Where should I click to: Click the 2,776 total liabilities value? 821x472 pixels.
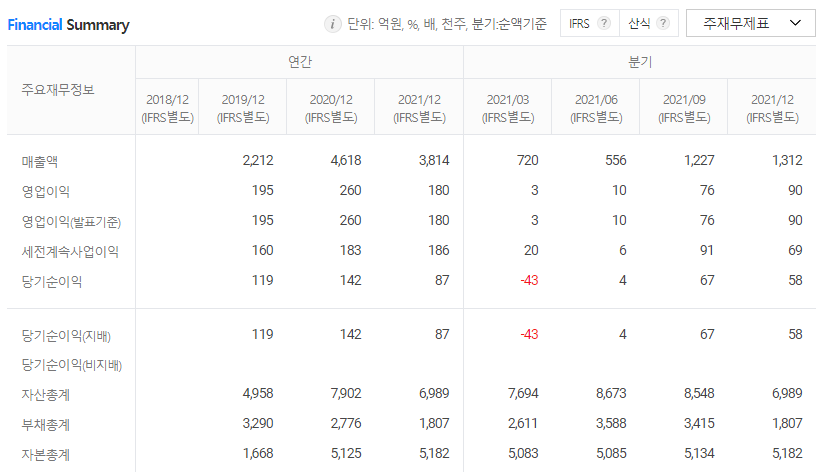[346, 423]
